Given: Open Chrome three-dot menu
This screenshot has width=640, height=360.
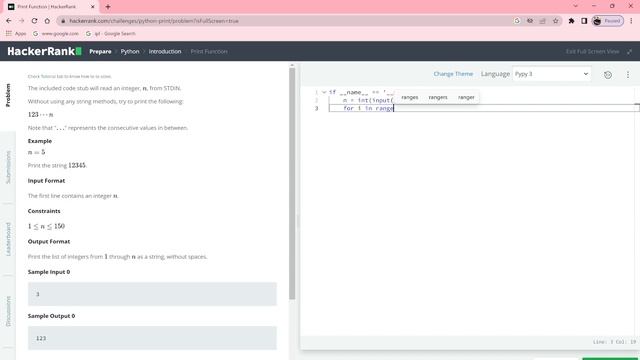Looking at the screenshot, I should [x=631, y=21].
